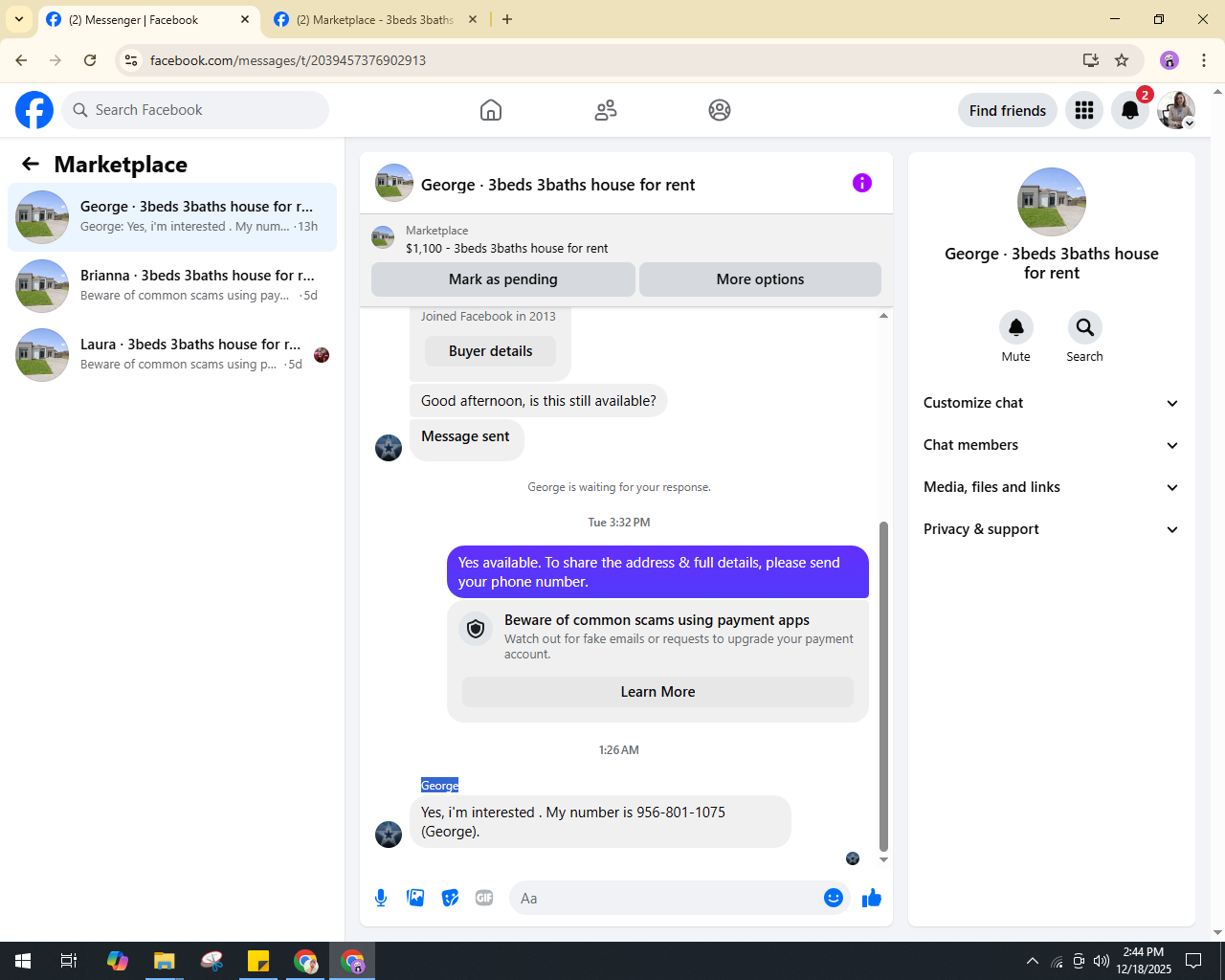This screenshot has height=980, width=1225.
Task: Click Mark as pending button
Action: click(503, 279)
